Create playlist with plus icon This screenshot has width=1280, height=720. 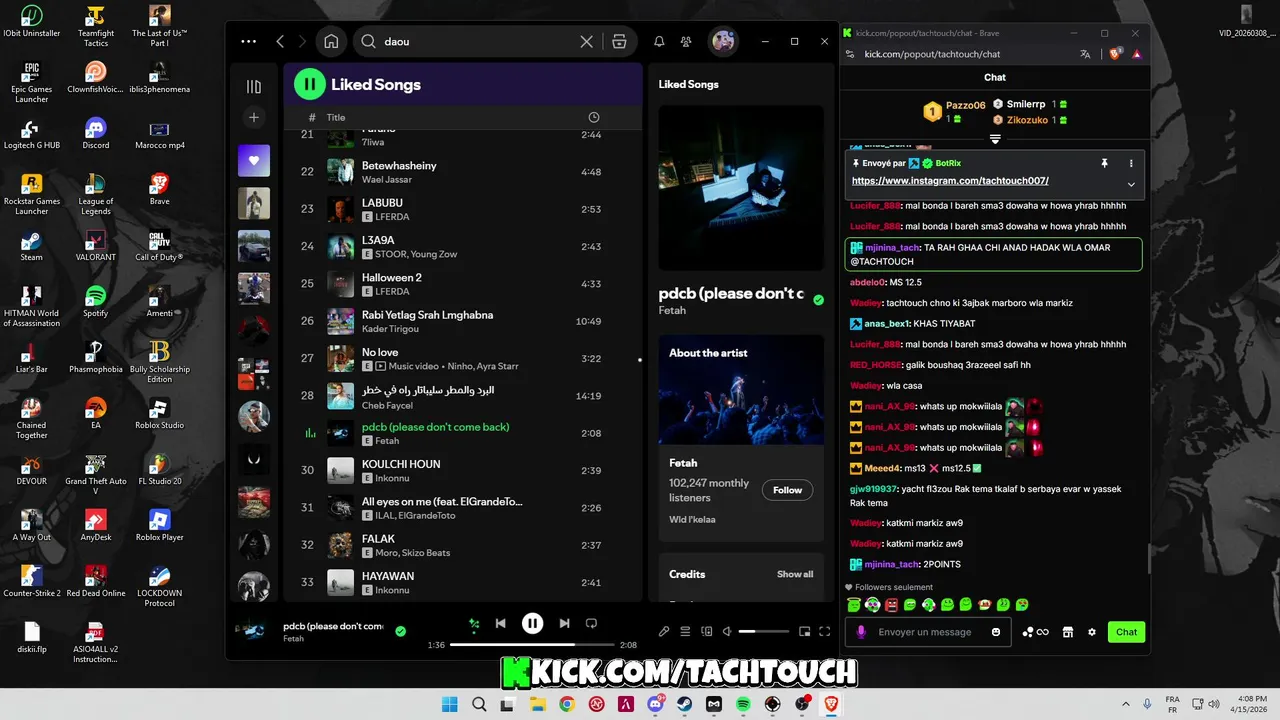(x=254, y=117)
